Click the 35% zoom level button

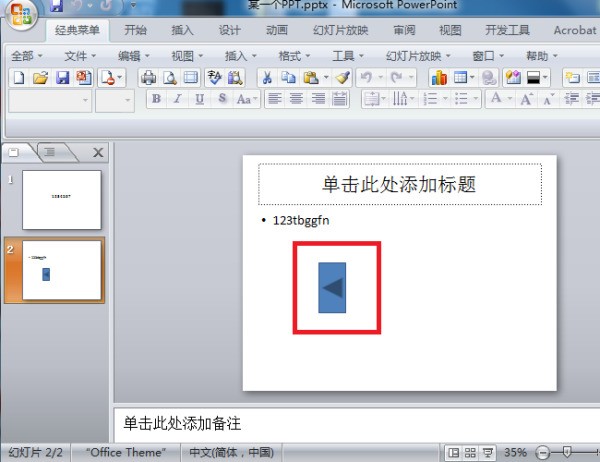tap(515, 452)
